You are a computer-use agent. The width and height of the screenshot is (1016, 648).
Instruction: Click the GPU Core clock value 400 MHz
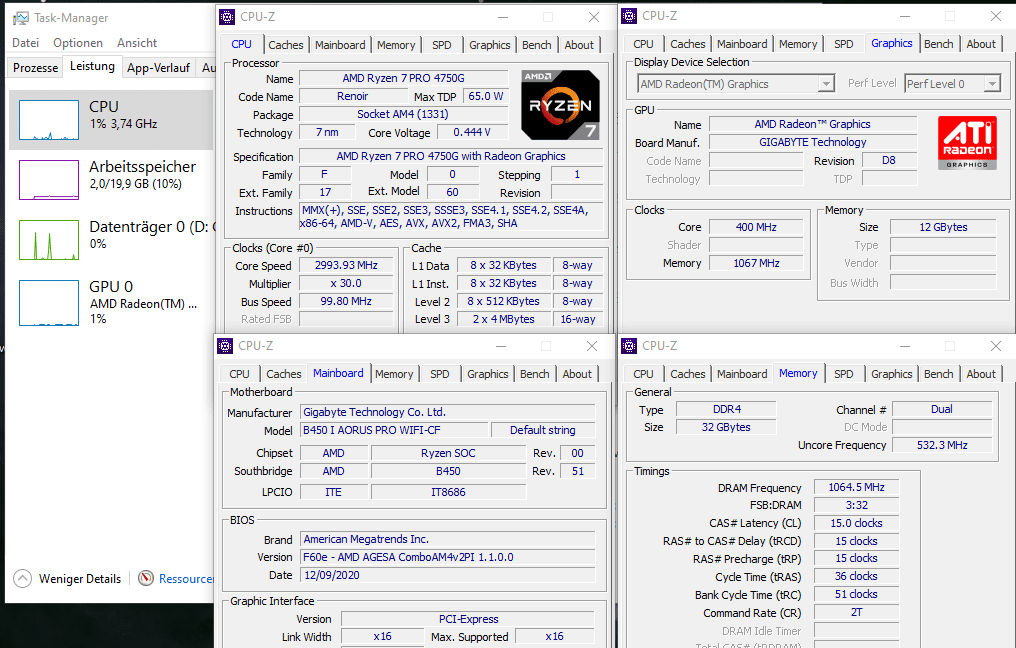pyautogui.click(x=756, y=227)
